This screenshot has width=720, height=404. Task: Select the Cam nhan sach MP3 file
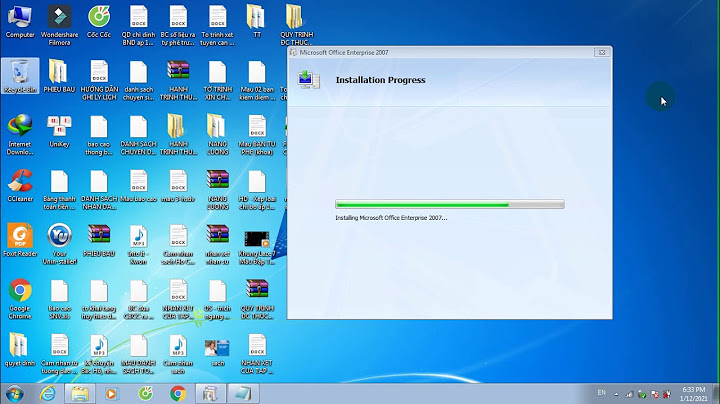[x=178, y=354]
